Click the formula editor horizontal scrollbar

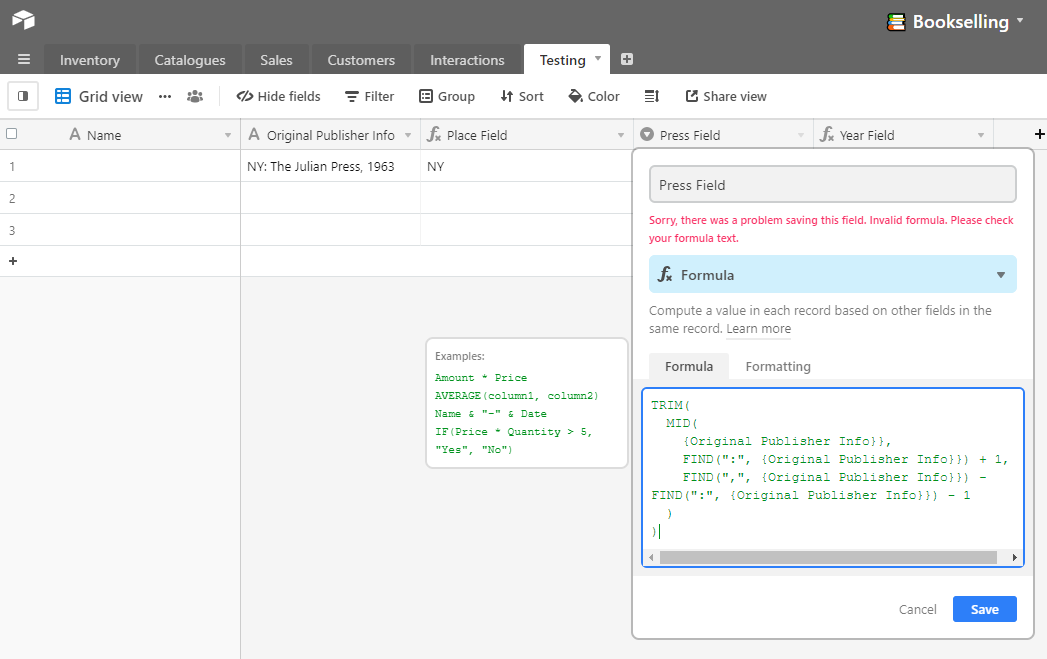click(828, 558)
